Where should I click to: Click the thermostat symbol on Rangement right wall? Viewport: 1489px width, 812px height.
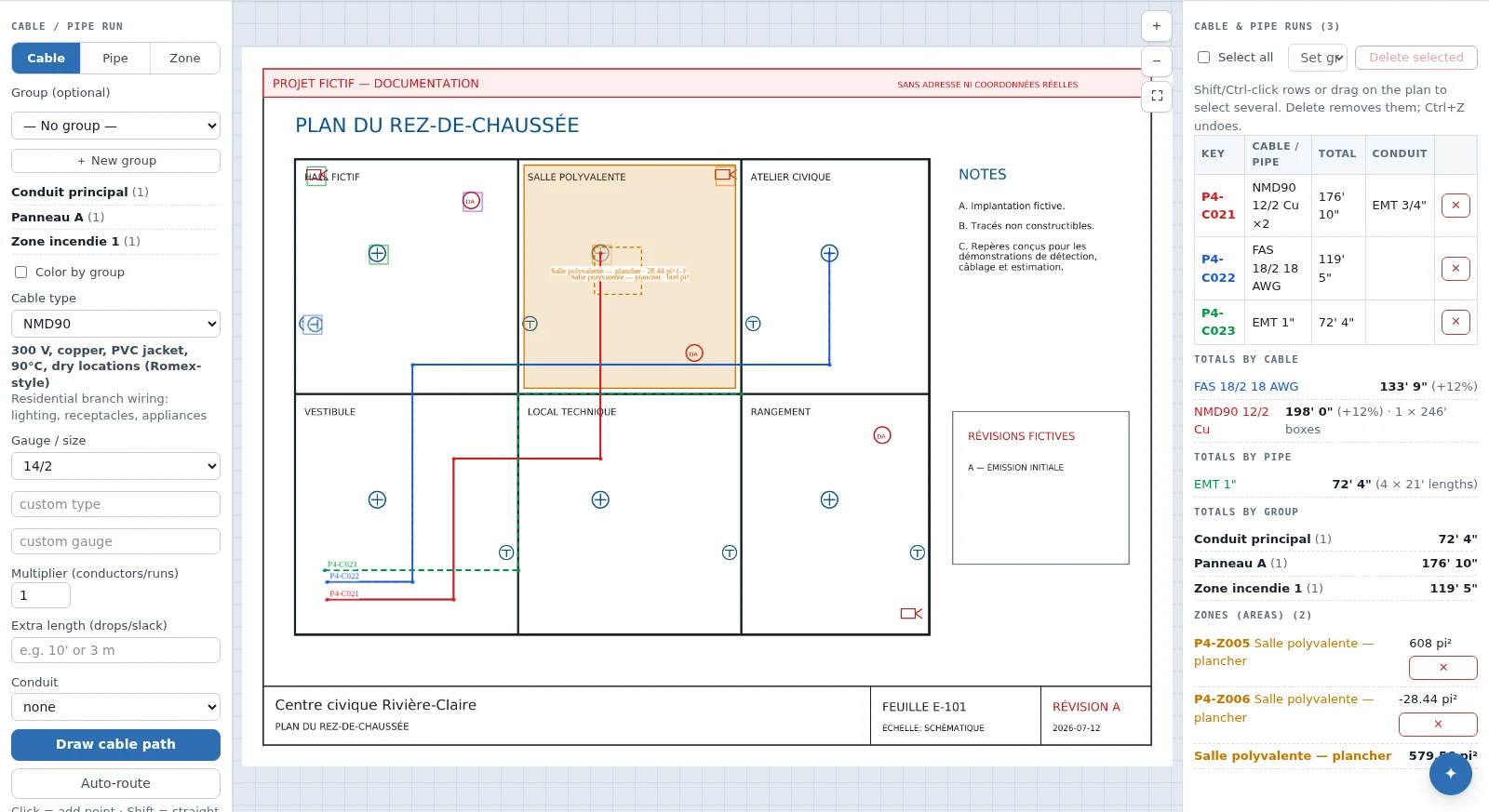pos(917,552)
